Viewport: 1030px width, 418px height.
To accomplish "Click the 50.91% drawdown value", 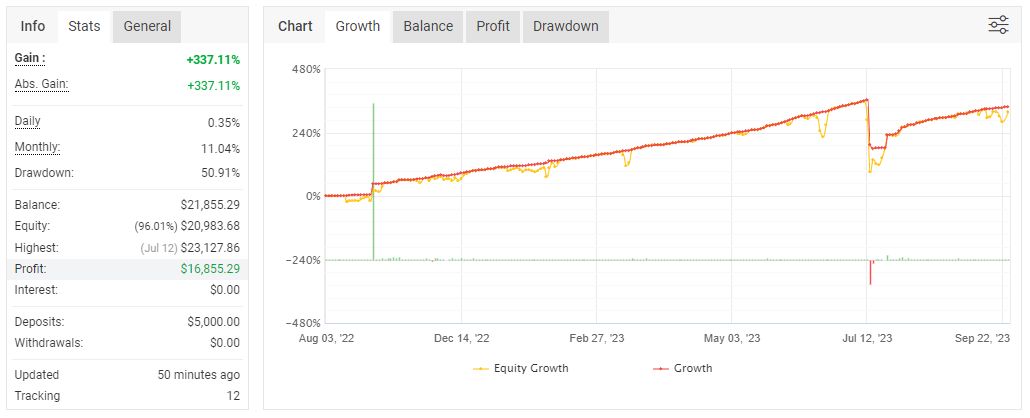I will [x=221, y=174].
